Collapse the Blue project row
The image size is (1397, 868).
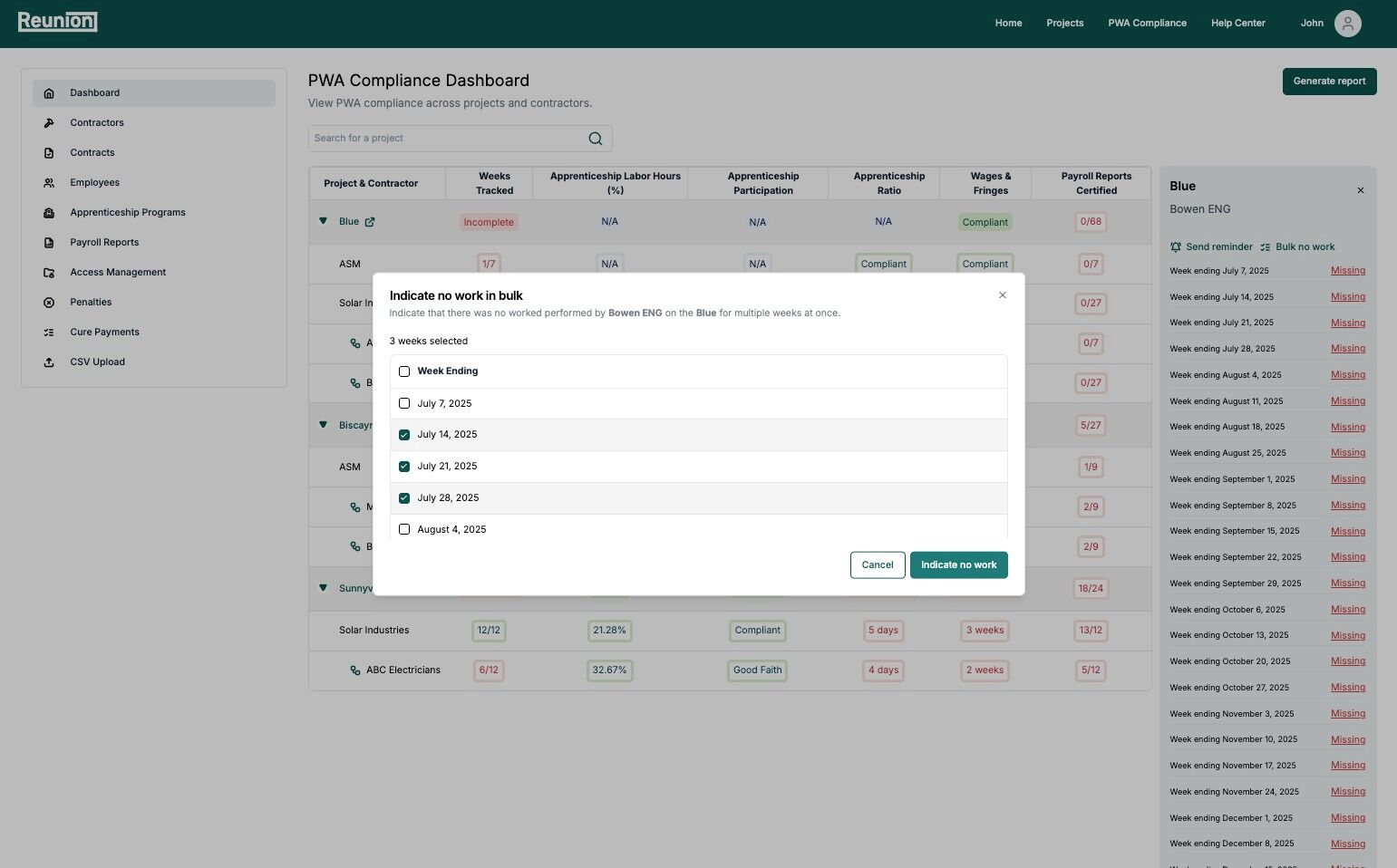pos(323,221)
